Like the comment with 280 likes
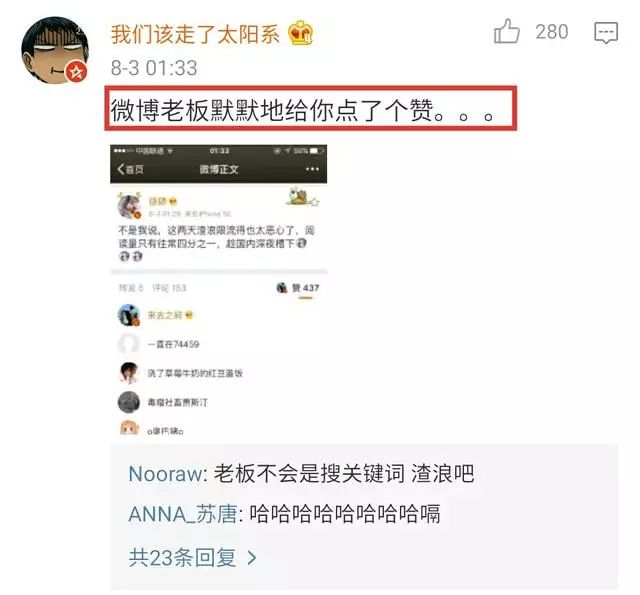Viewport: 640px width, 595px height. (x=507, y=31)
